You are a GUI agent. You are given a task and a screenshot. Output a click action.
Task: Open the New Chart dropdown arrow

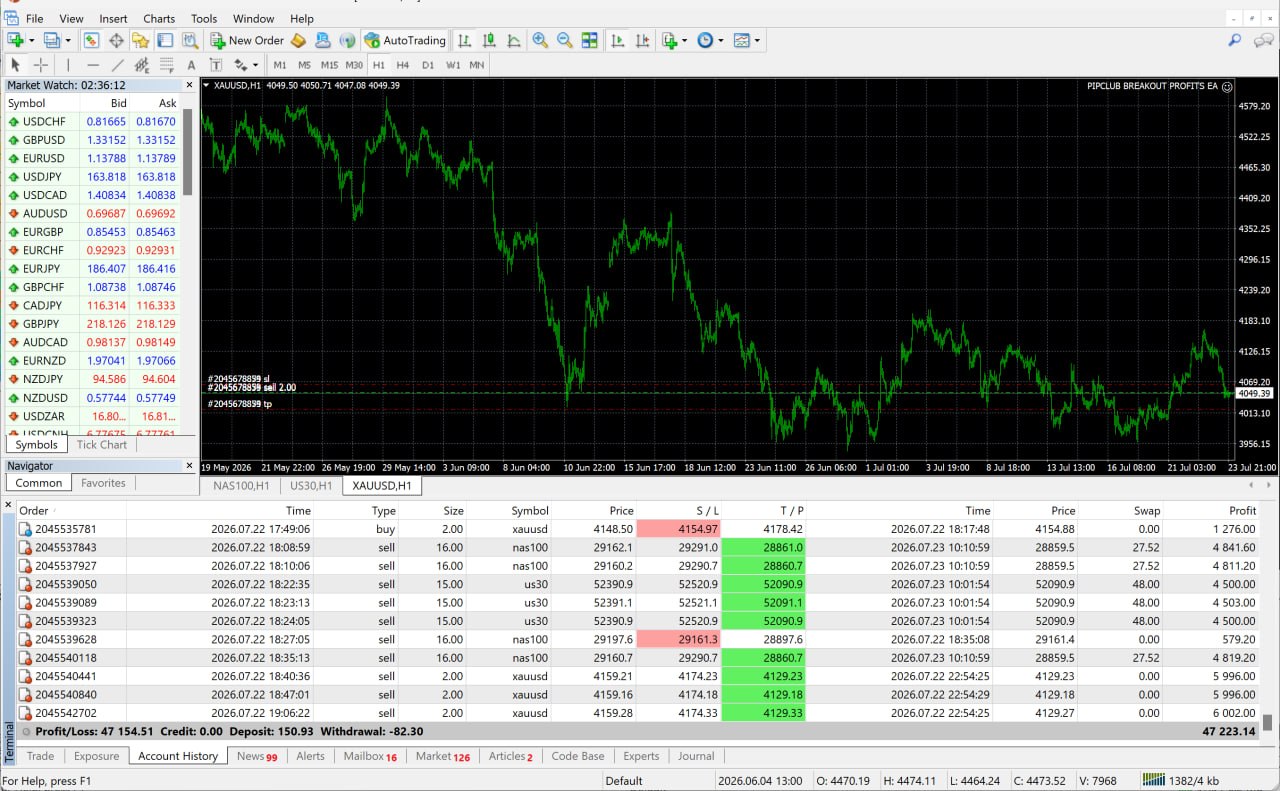point(32,40)
